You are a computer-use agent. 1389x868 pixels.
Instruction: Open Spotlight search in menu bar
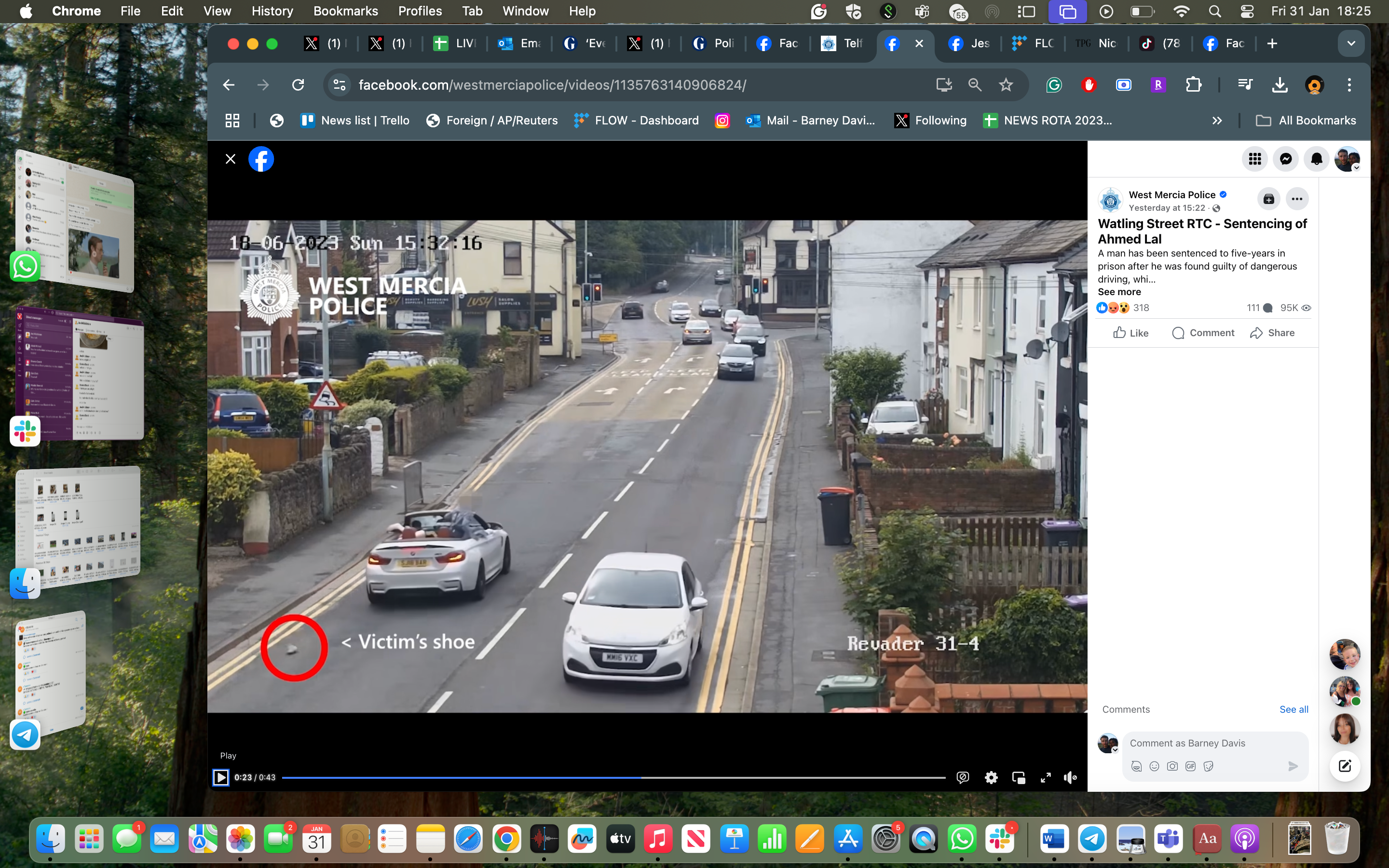pyautogui.click(x=1214, y=11)
